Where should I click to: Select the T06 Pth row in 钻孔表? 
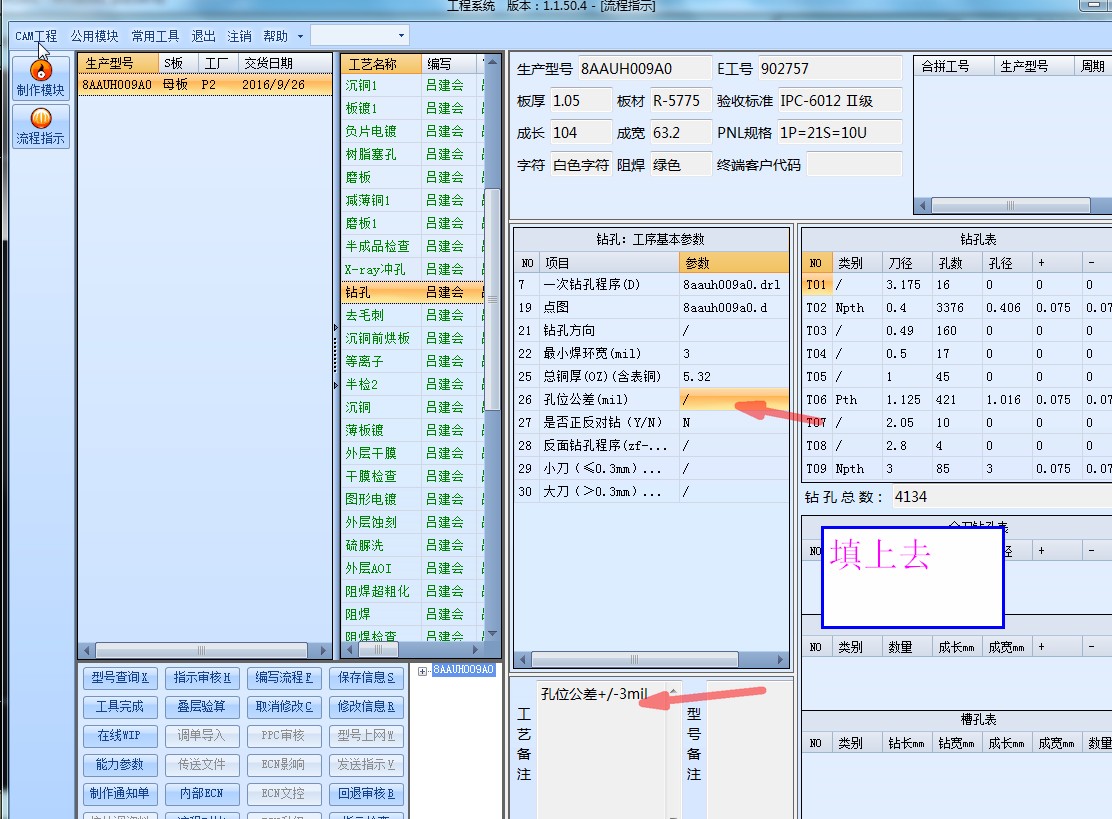tap(957, 400)
